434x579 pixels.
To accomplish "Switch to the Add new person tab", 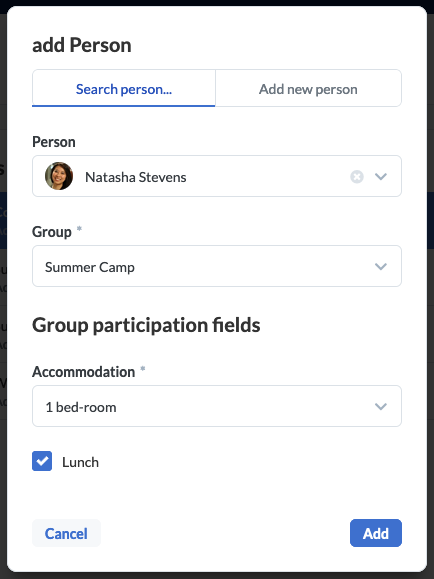I will click(x=308, y=89).
